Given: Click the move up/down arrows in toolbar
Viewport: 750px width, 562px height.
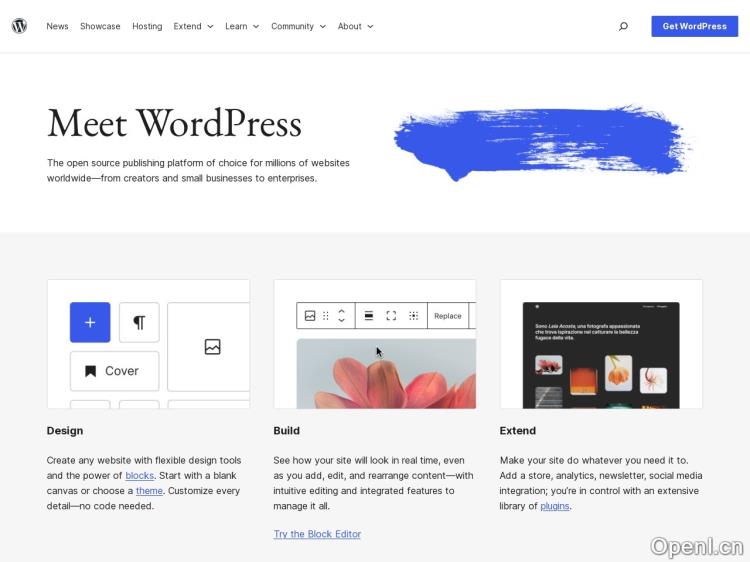Looking at the screenshot, I should coord(341,316).
